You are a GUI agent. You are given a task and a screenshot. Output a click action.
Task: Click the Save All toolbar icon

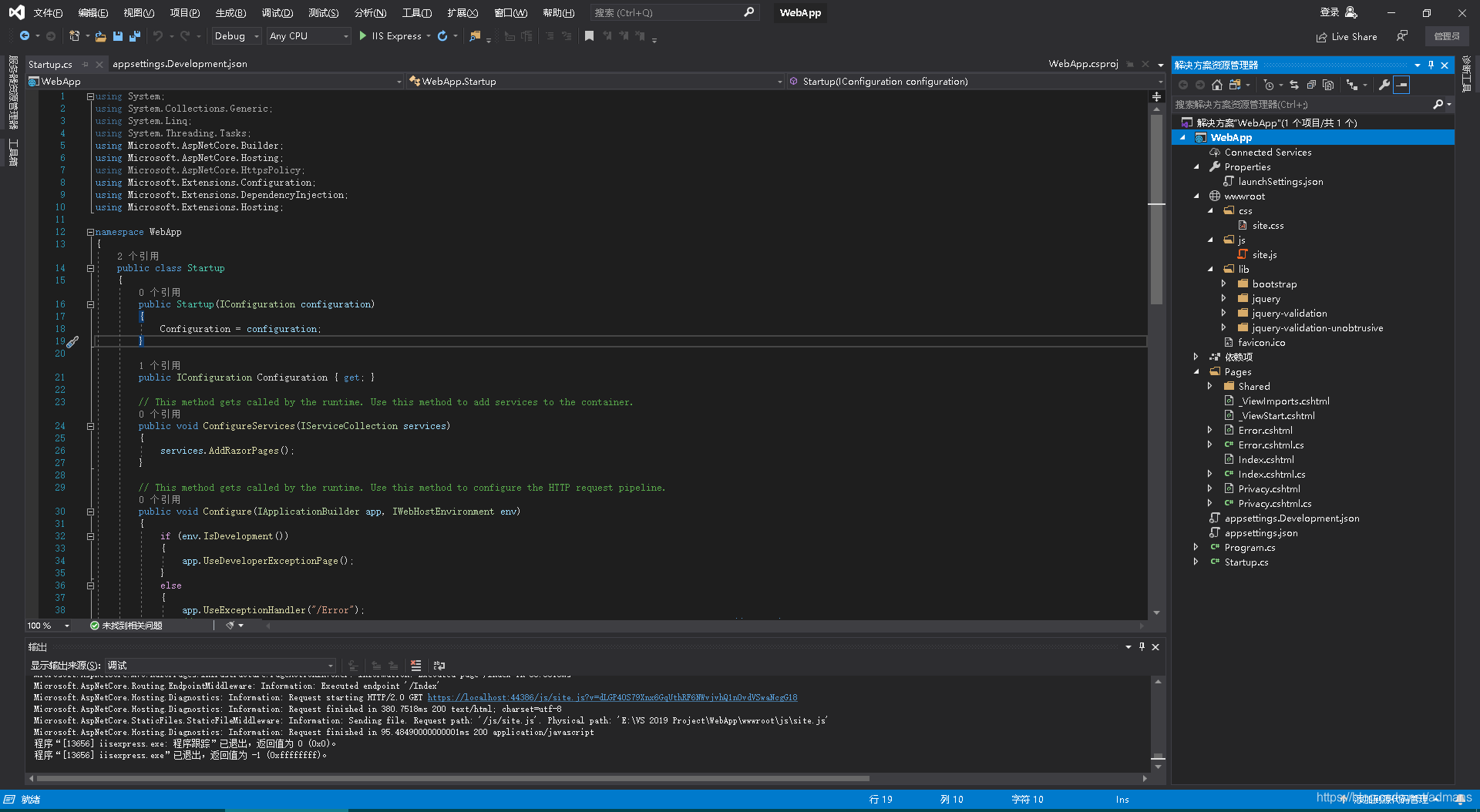point(135,36)
